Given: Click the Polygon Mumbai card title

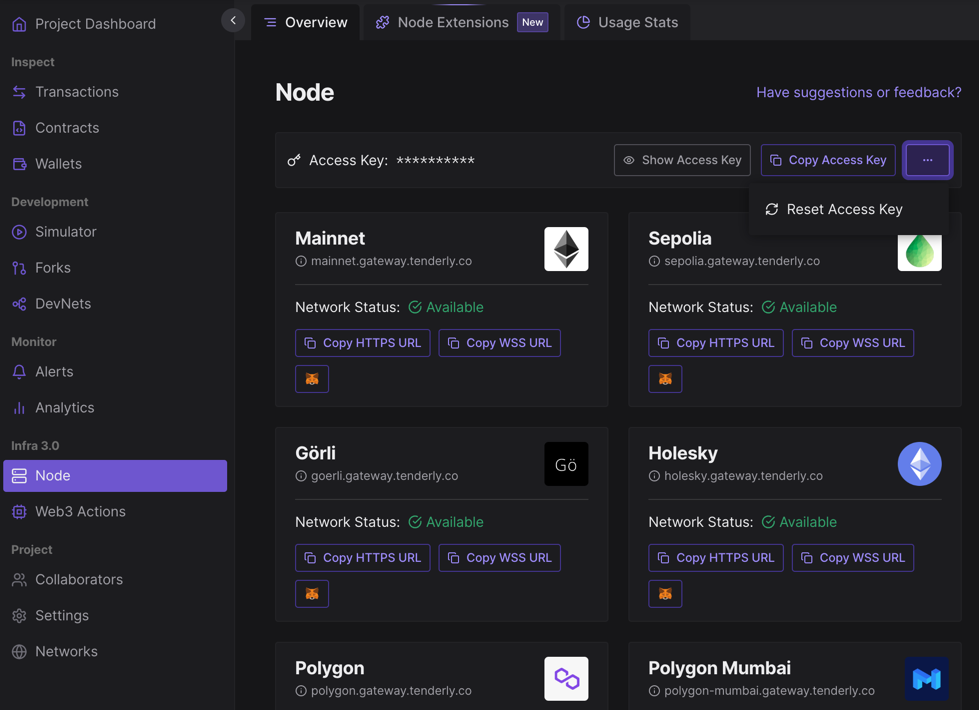Looking at the screenshot, I should [x=719, y=668].
